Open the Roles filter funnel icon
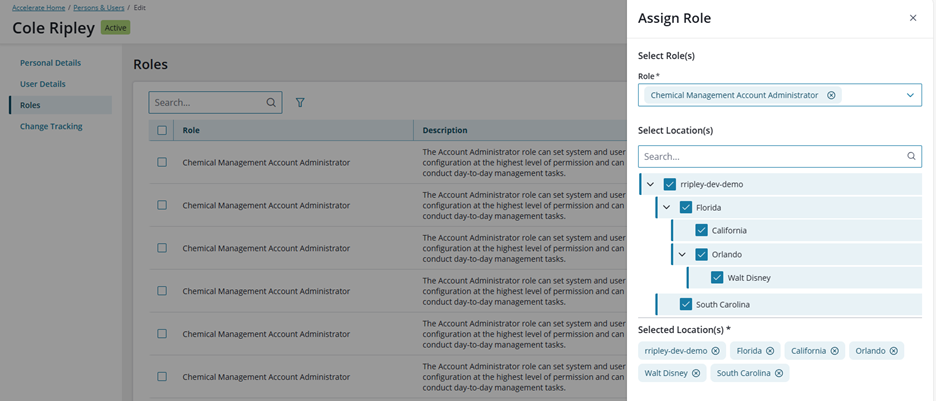The height and width of the screenshot is (401, 936). [x=300, y=103]
